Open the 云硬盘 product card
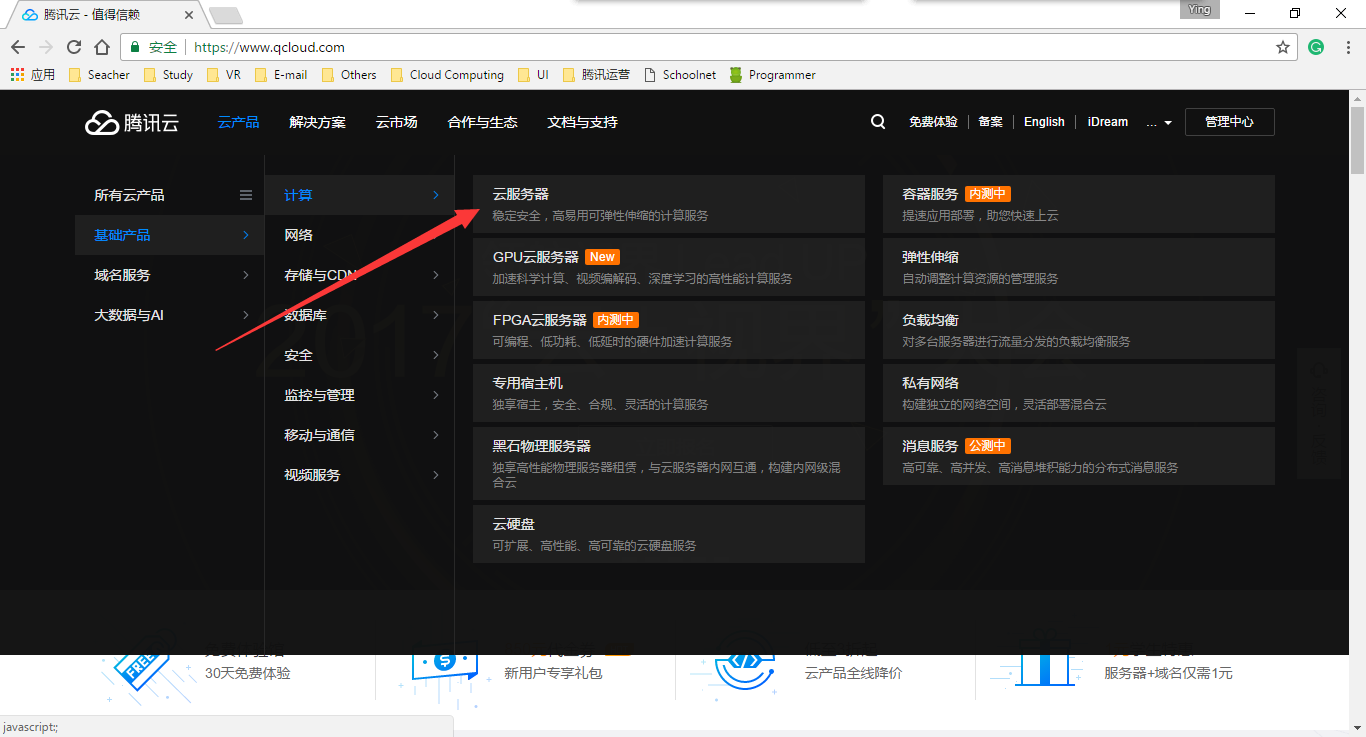 click(669, 534)
